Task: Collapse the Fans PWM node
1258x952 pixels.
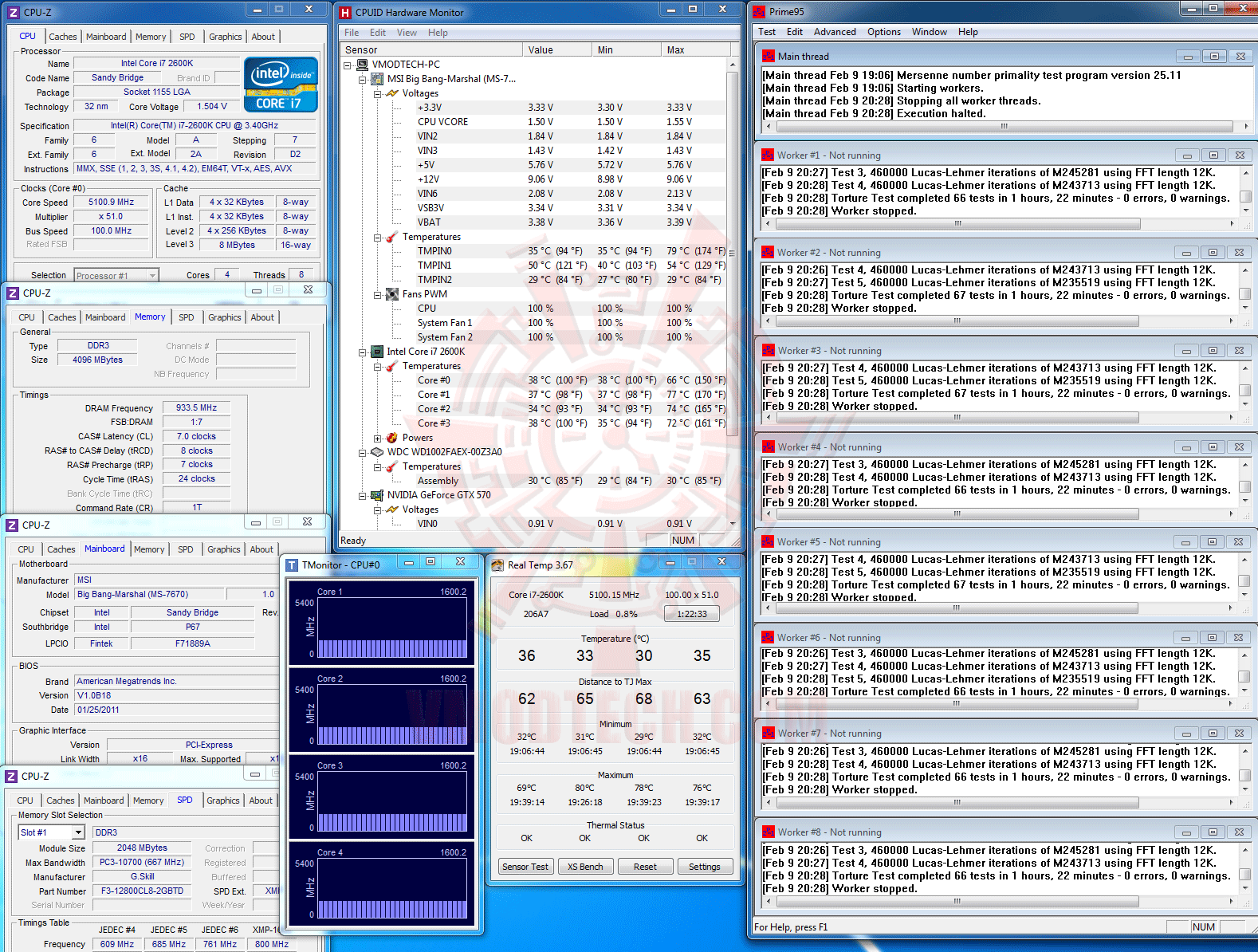Action: point(378,294)
